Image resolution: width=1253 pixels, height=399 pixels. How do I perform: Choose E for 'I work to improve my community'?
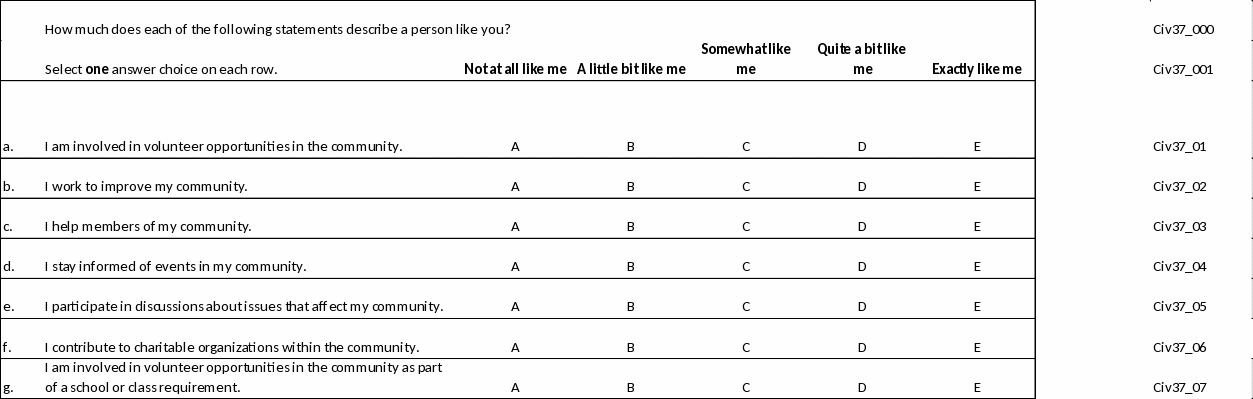(x=977, y=186)
